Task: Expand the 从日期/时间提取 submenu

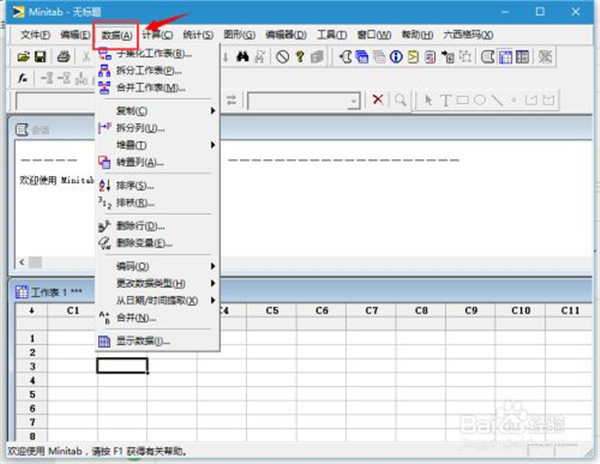Action: point(157,301)
